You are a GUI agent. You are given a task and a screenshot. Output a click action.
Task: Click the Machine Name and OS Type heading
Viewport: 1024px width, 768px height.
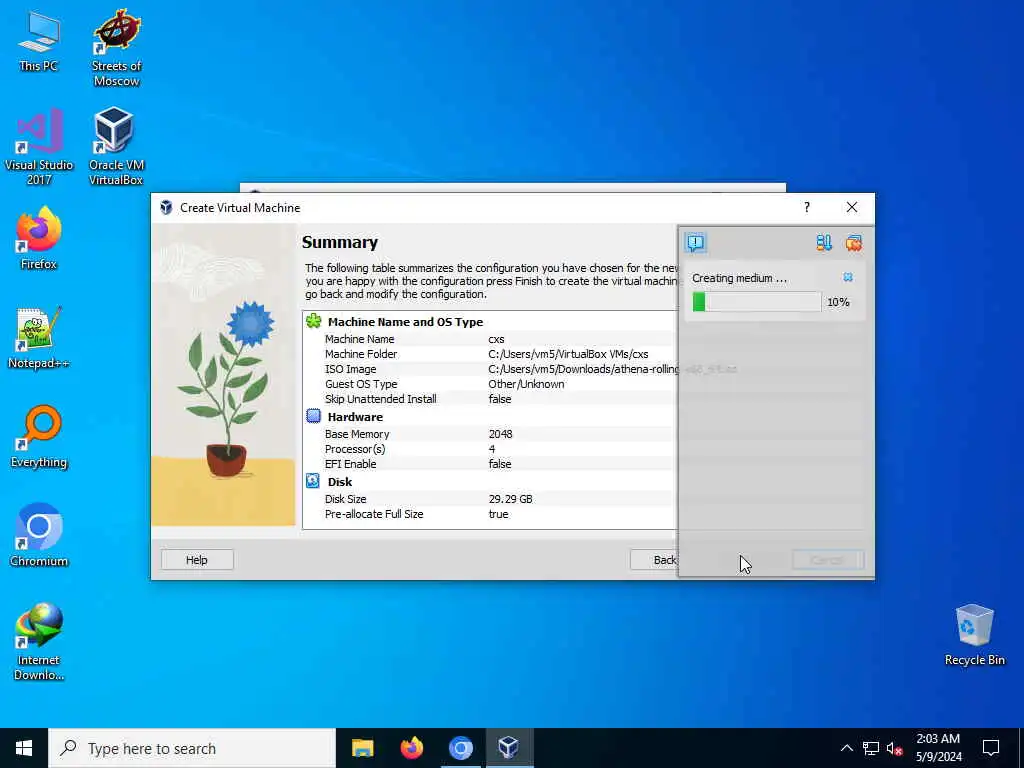point(406,322)
